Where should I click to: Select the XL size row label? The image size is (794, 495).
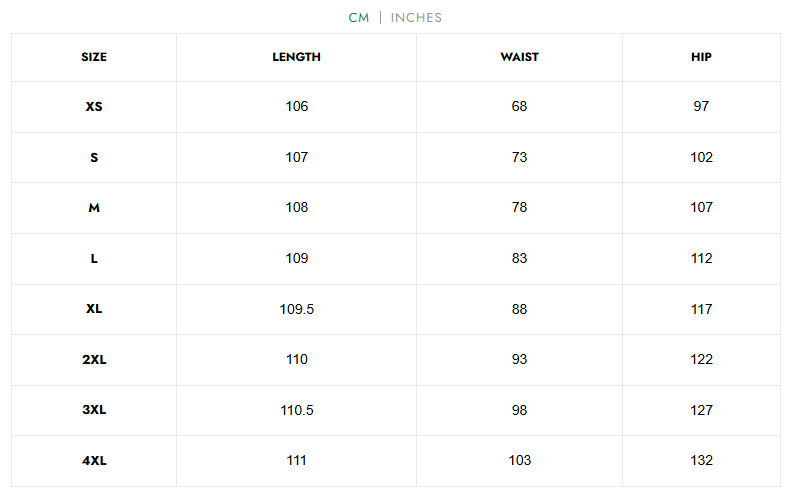pyautogui.click(x=94, y=309)
